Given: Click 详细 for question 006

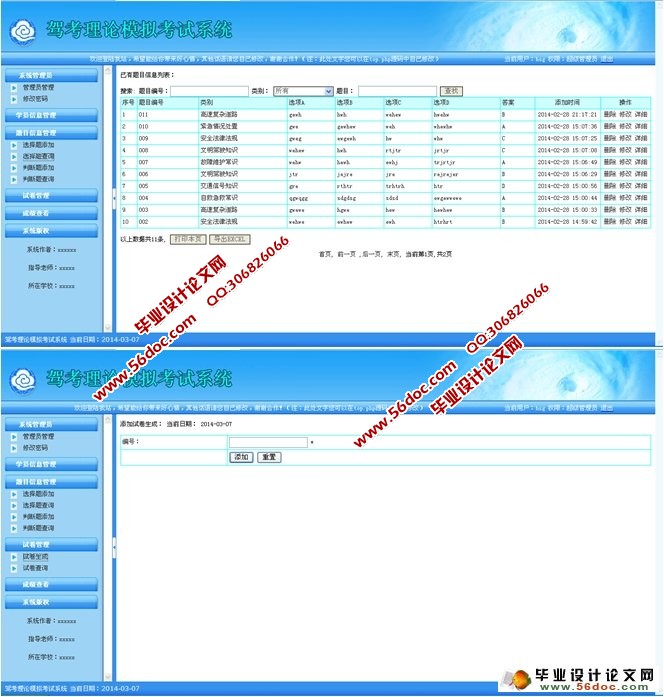Looking at the screenshot, I should [x=641, y=174].
